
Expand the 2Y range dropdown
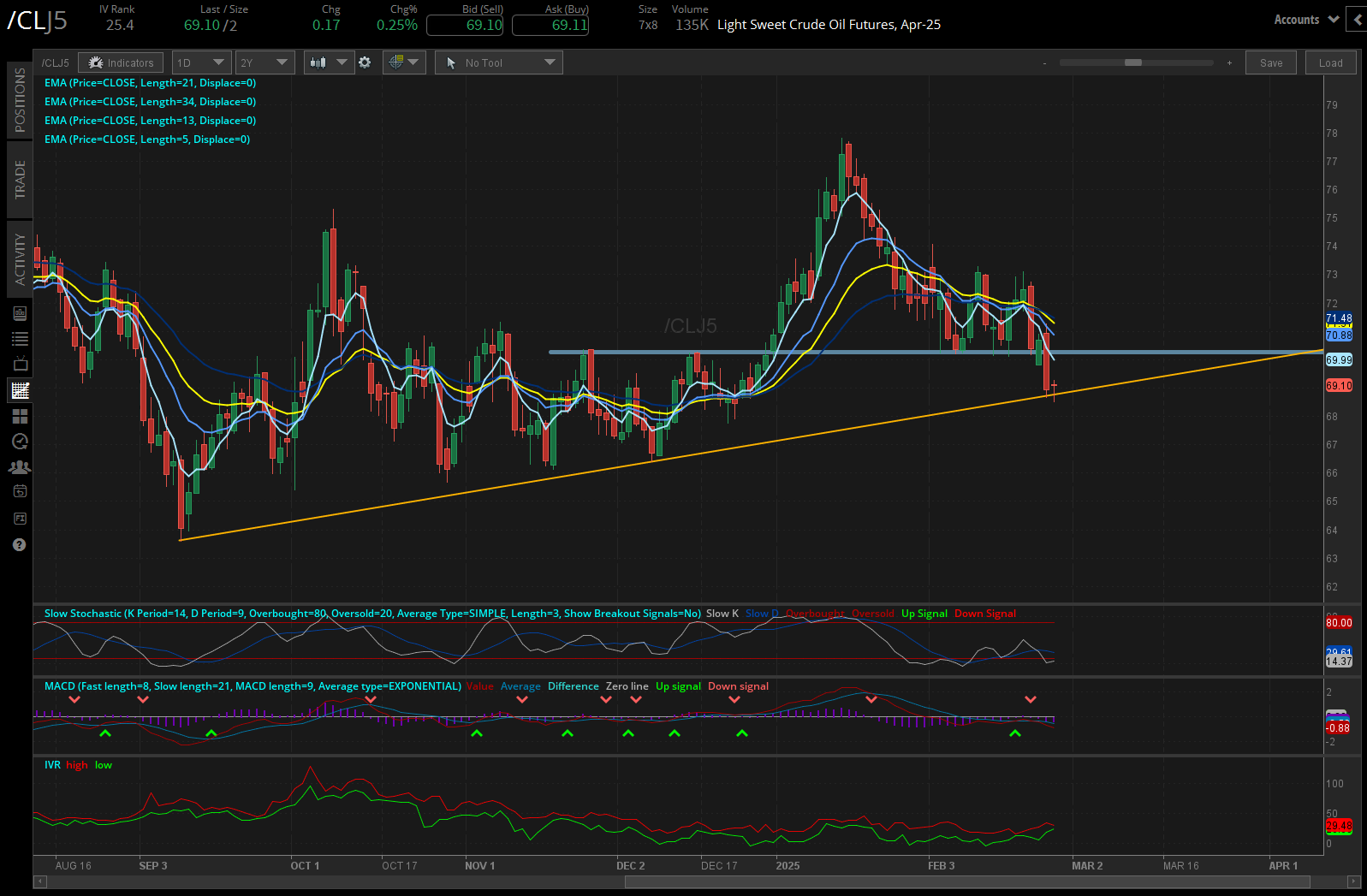(265, 62)
